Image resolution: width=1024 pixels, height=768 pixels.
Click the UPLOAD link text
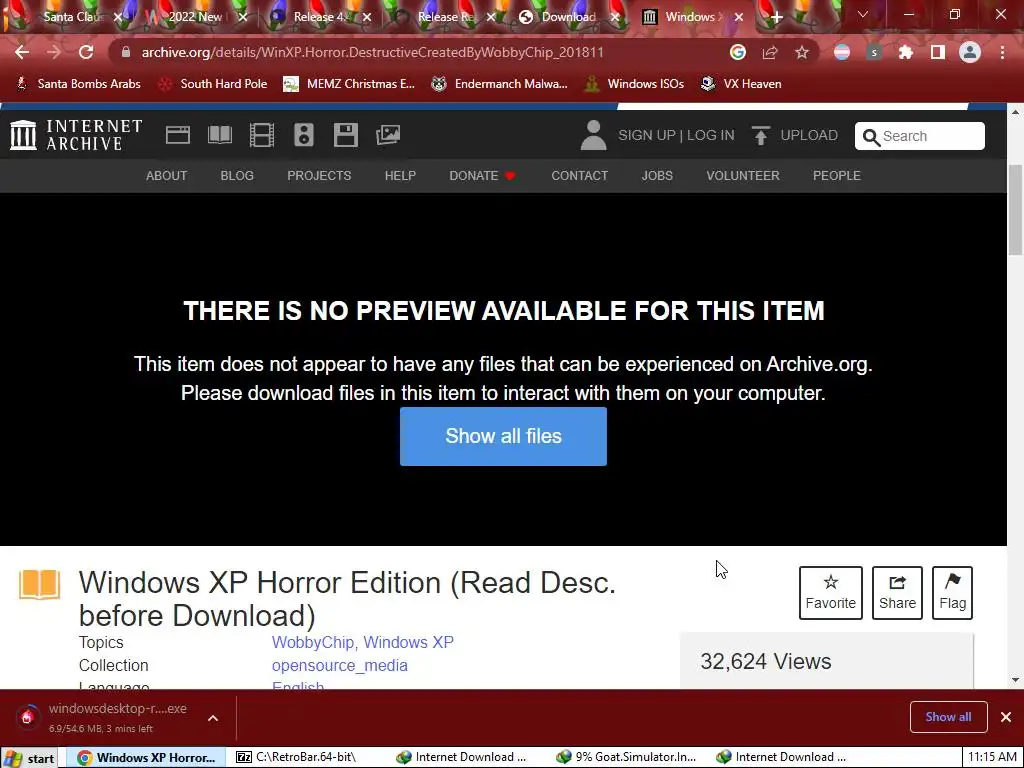(809, 135)
